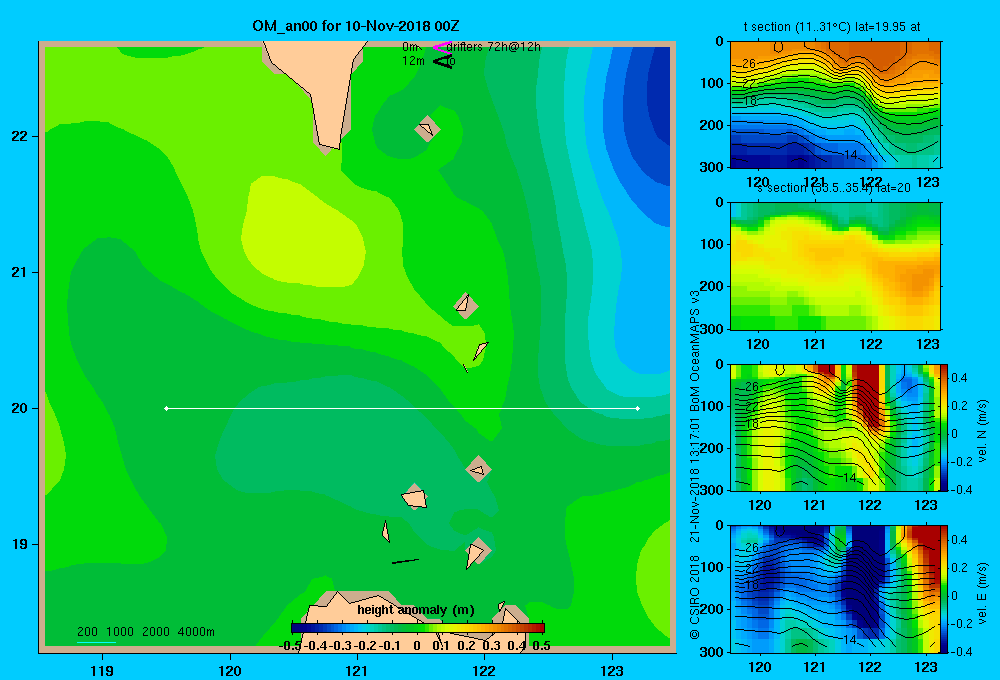1000x680 pixels.
Task: Click the magenta drifter arrow legend symbol
Action: [442, 47]
